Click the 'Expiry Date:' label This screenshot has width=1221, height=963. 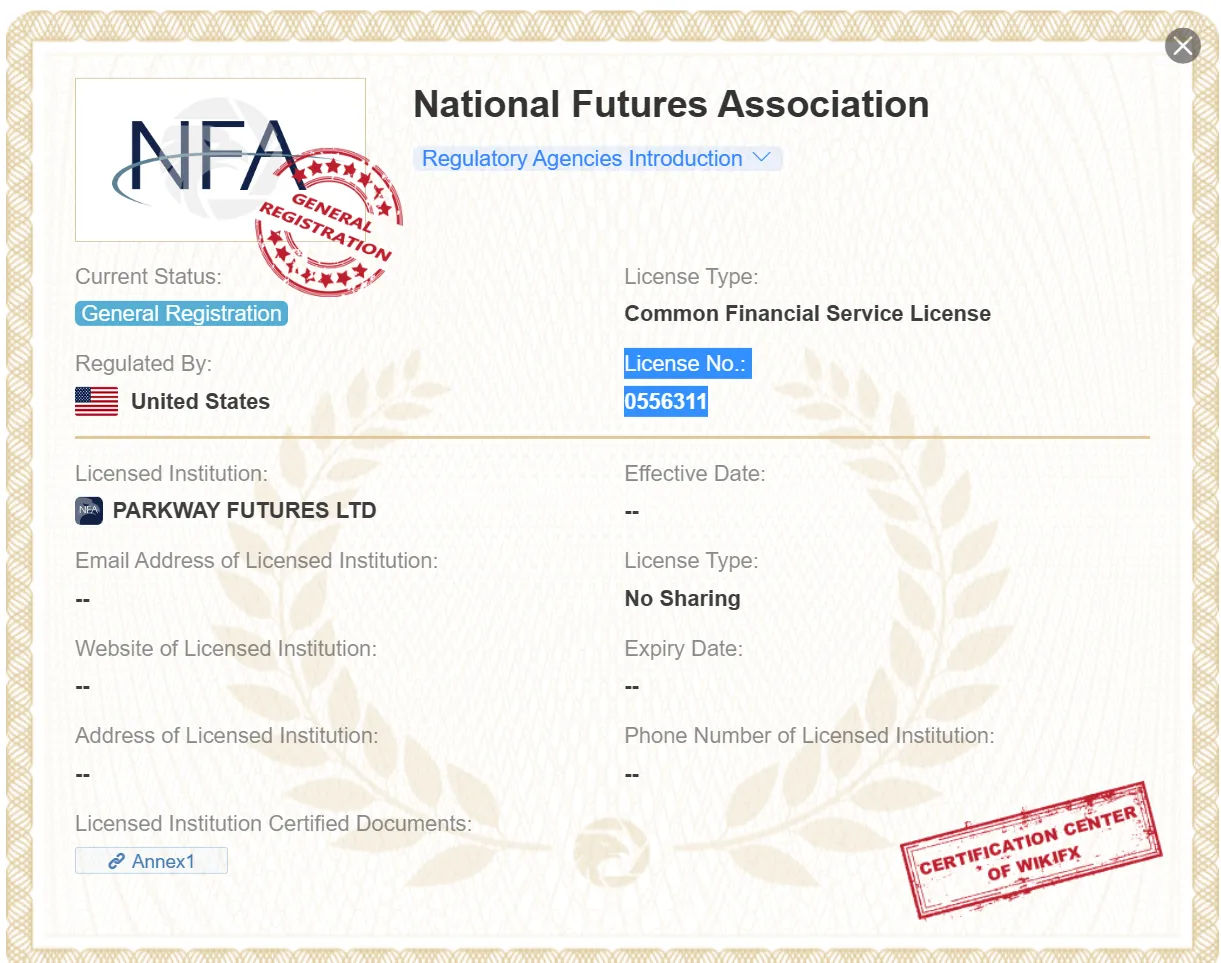[684, 649]
